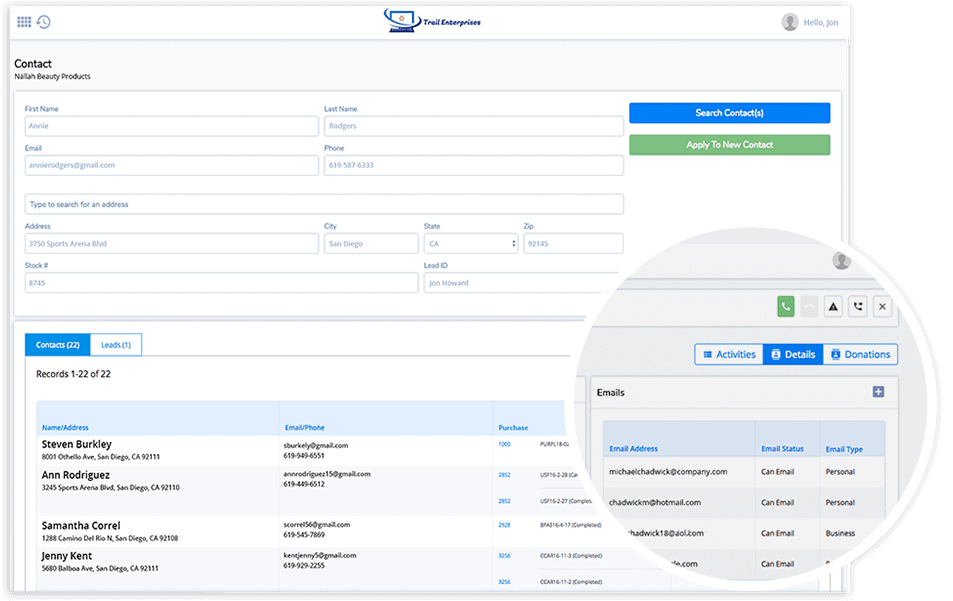
Task: Open the recent history clock icon
Action: coord(43,22)
